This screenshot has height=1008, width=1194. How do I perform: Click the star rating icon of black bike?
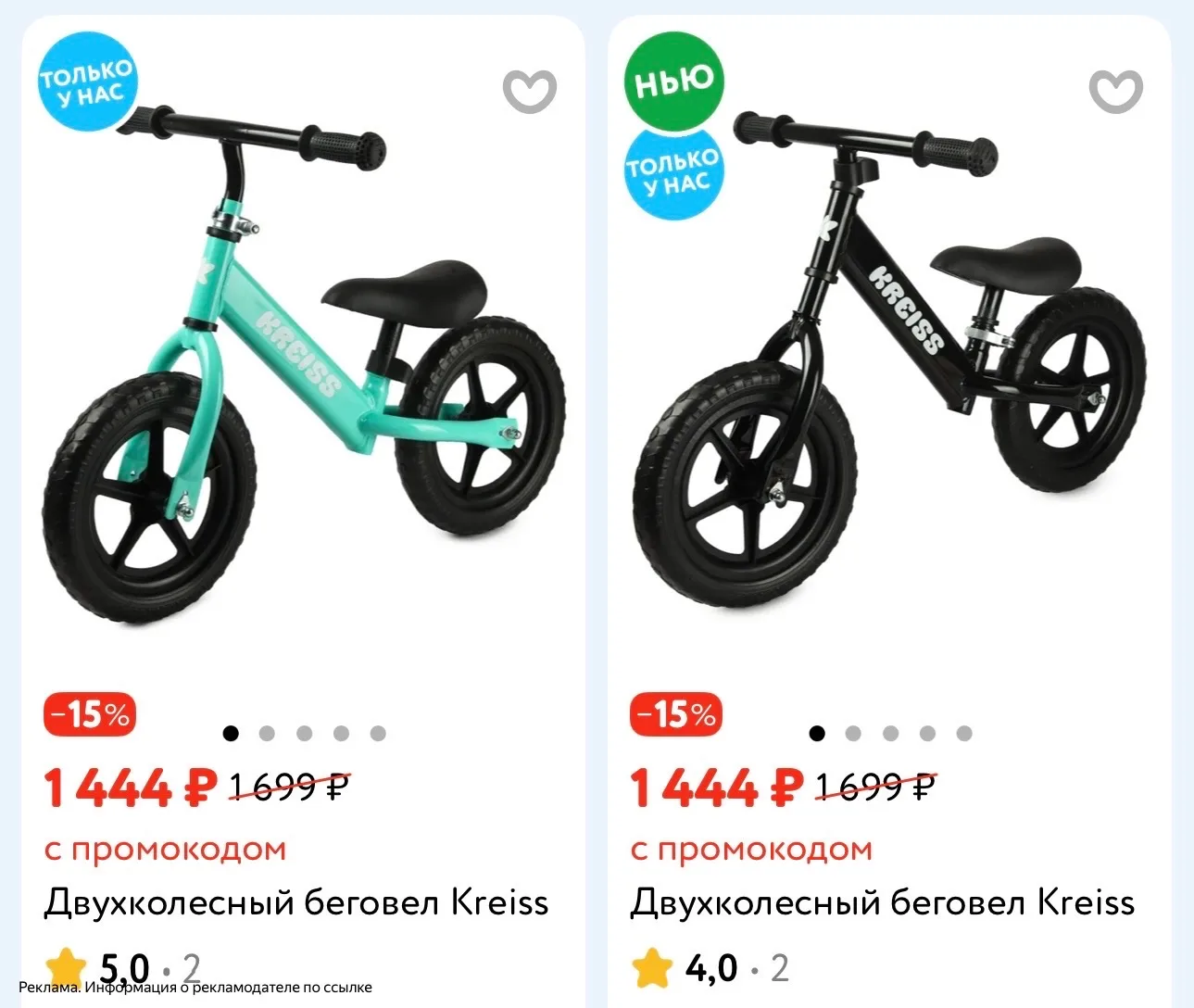[x=652, y=967]
